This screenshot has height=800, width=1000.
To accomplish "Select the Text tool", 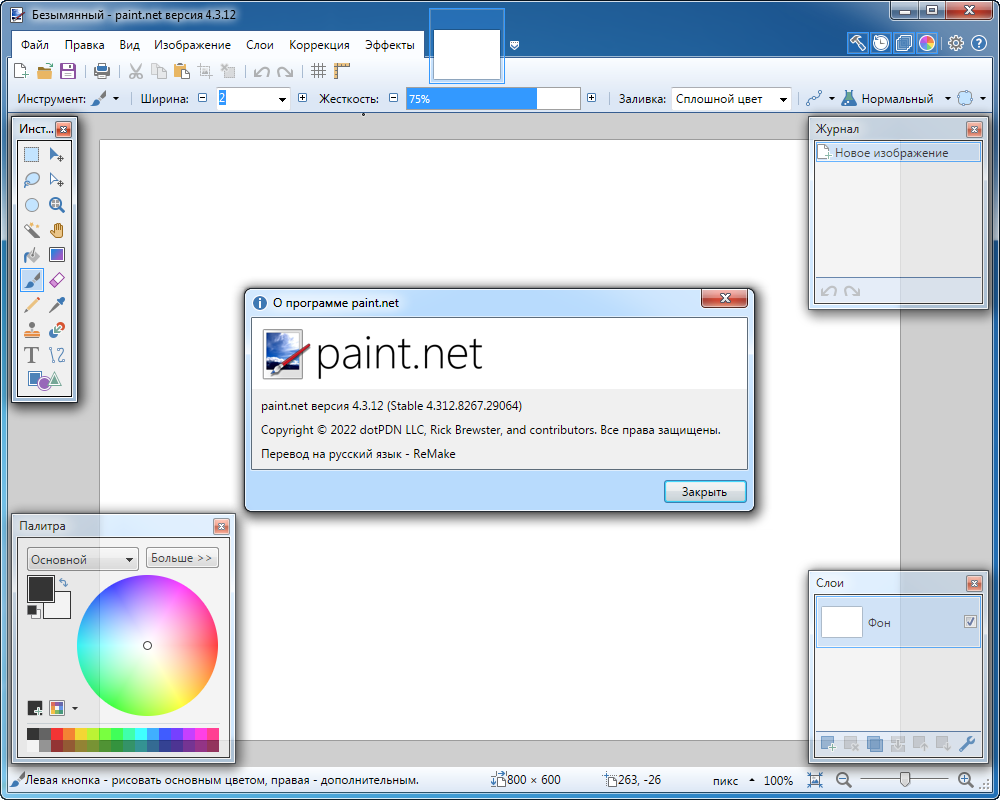I will [32, 355].
